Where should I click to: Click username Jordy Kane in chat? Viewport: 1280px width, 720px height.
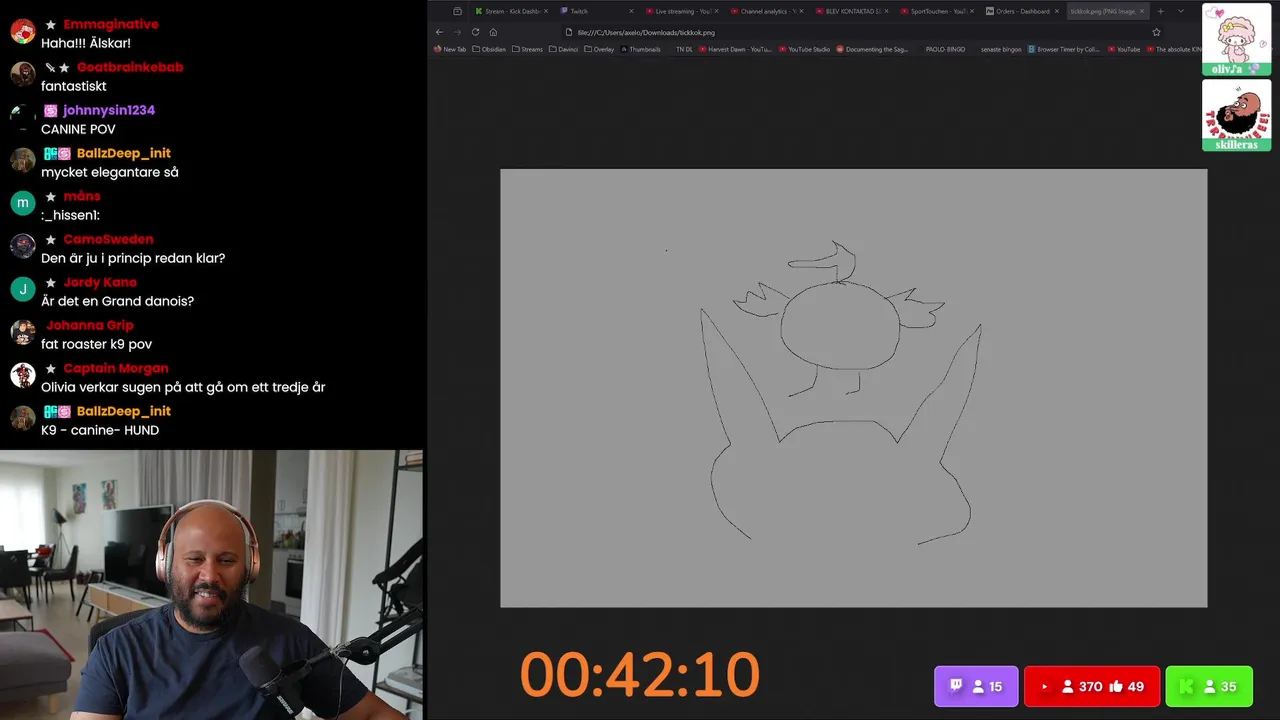(100, 282)
